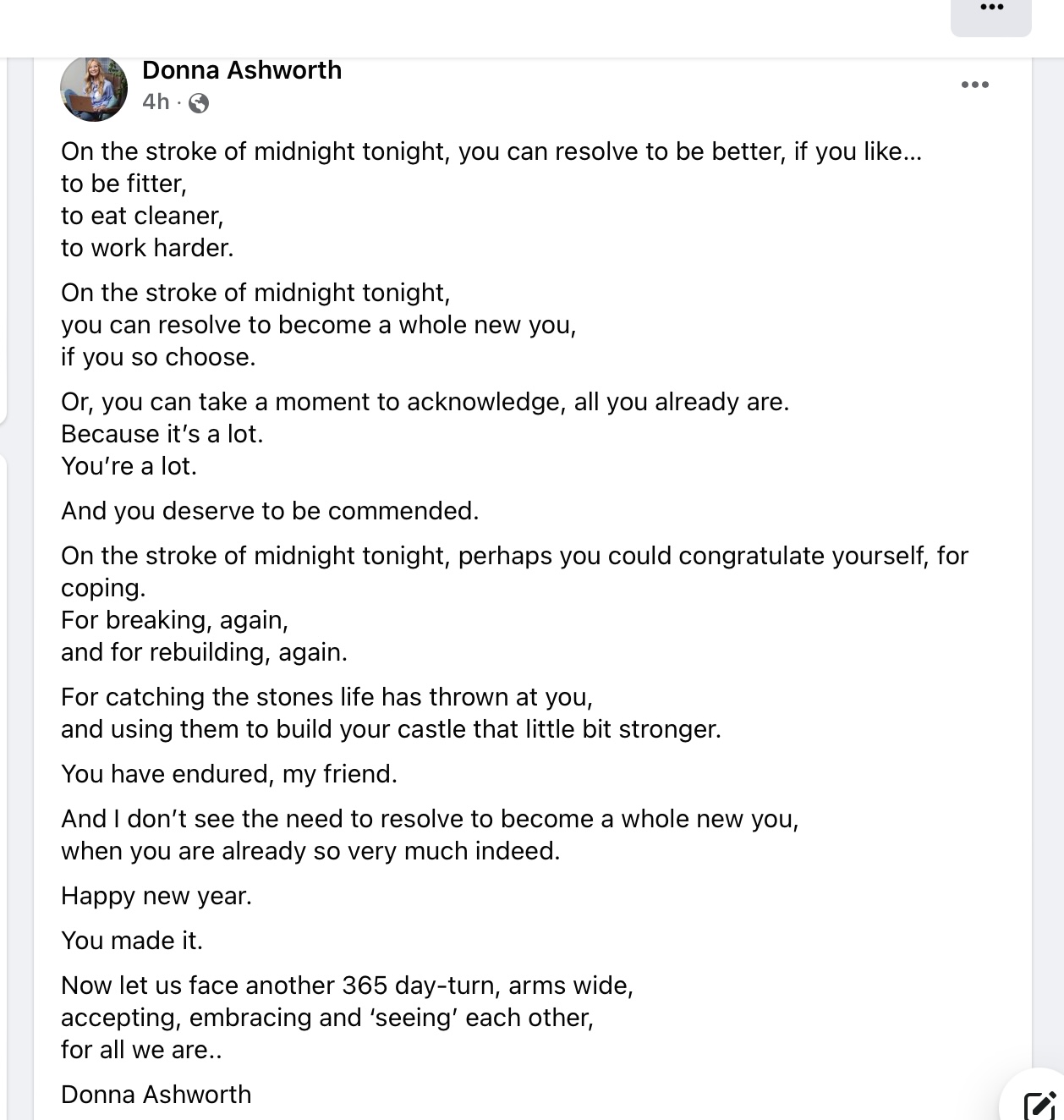Viewport: 1064px width, 1120px height.
Task: Click the "You made it." line
Action: point(132,941)
